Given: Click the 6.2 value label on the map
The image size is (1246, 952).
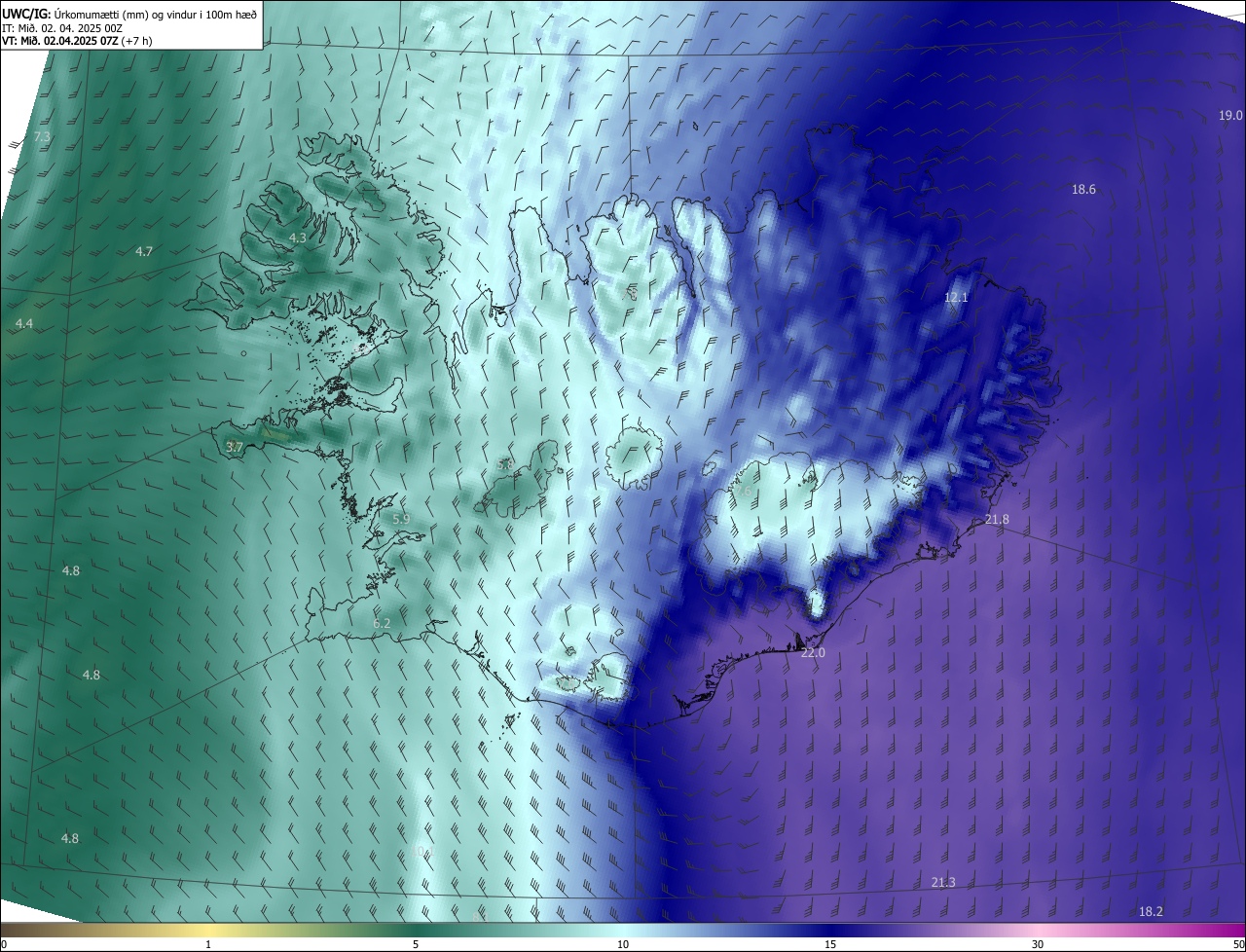Looking at the screenshot, I should pos(382,623).
